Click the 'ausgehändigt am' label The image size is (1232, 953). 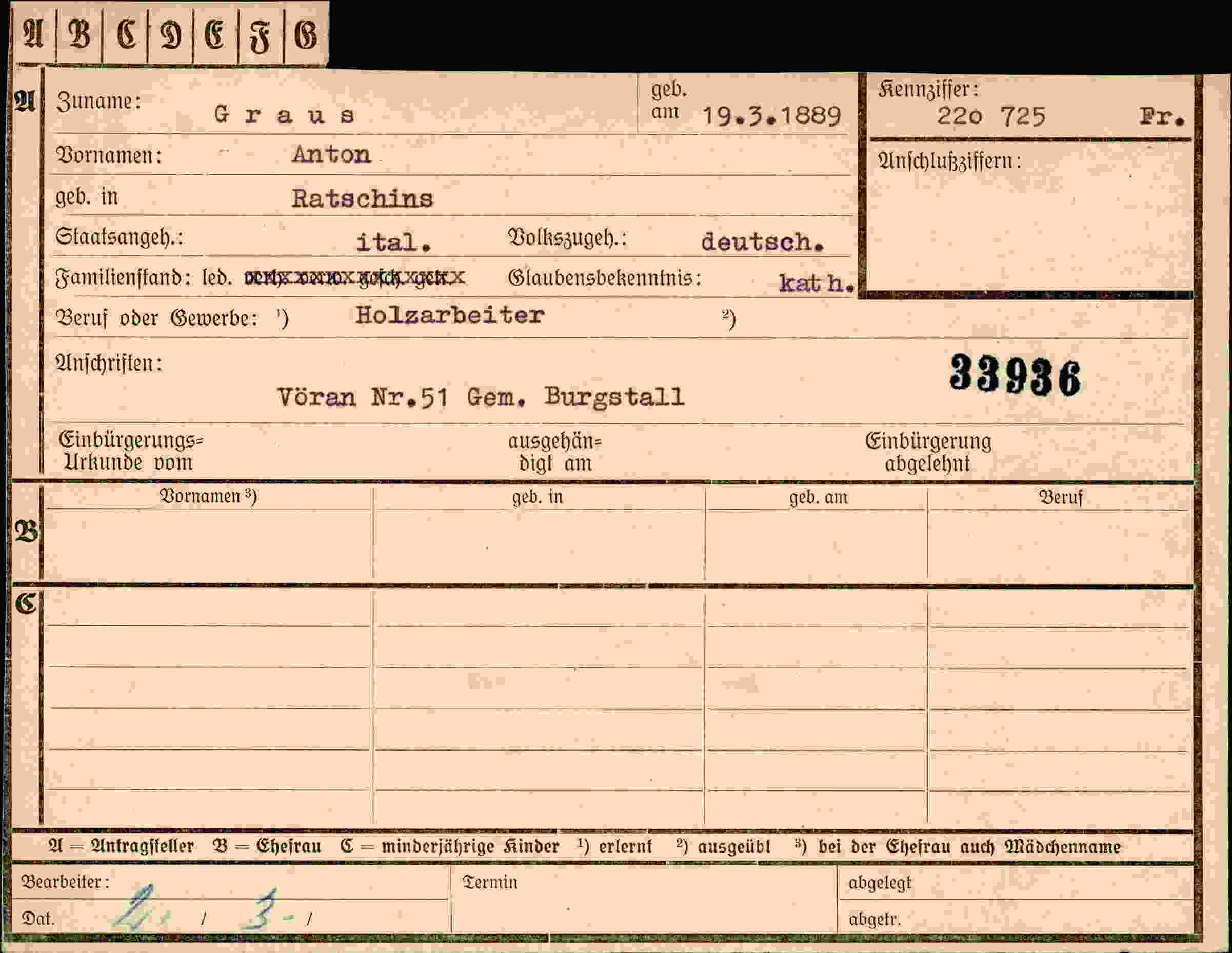[555, 452]
